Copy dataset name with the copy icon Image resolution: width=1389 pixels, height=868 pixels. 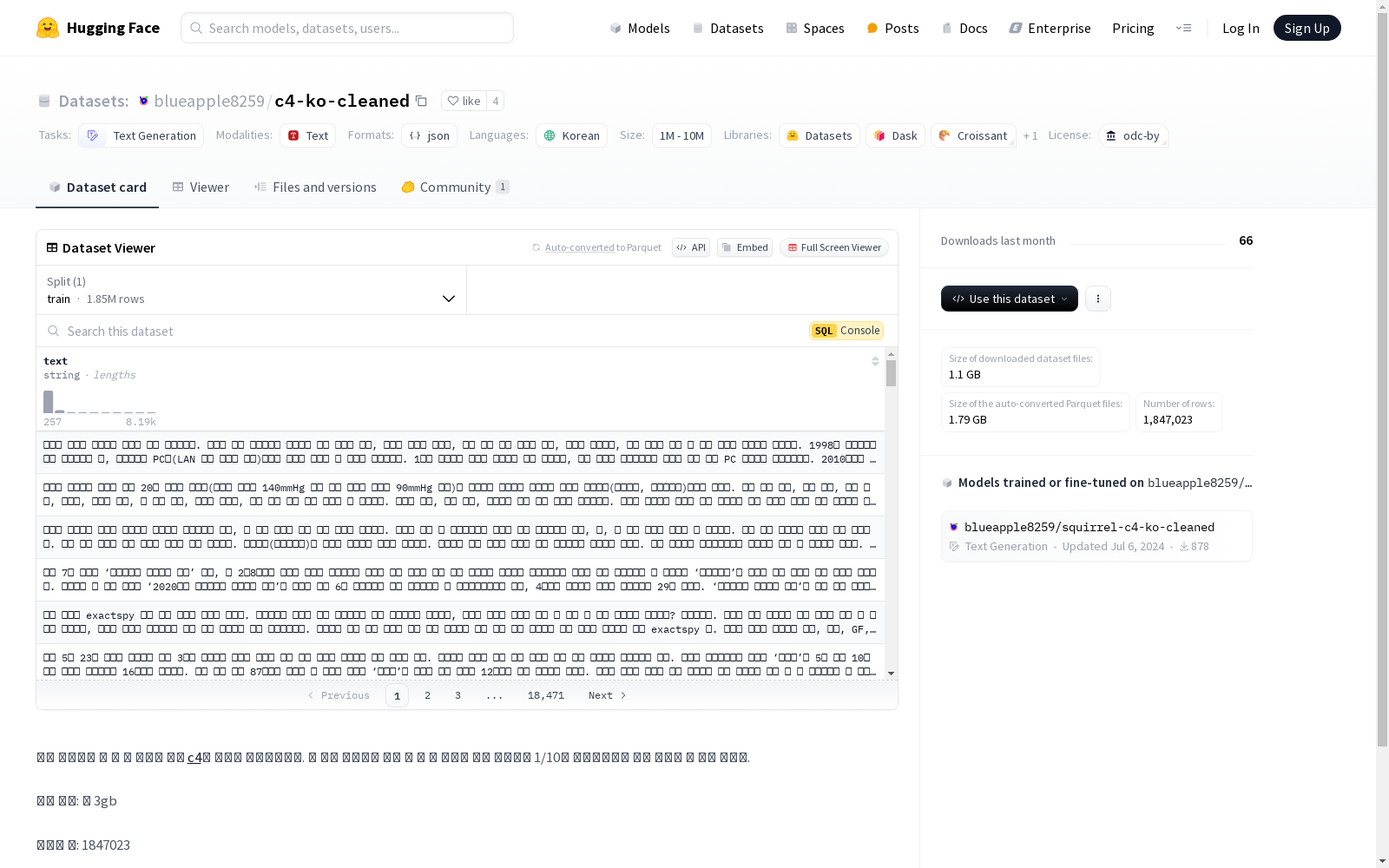(x=421, y=101)
